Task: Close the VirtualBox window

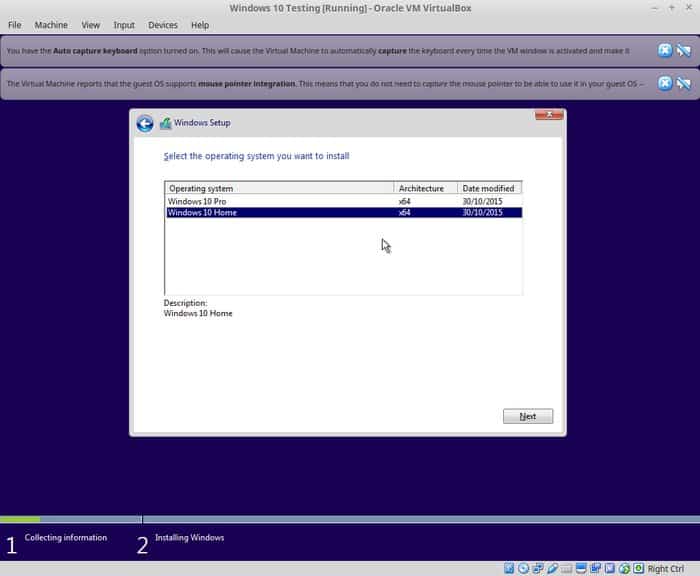Action: pyautogui.click(x=688, y=8)
